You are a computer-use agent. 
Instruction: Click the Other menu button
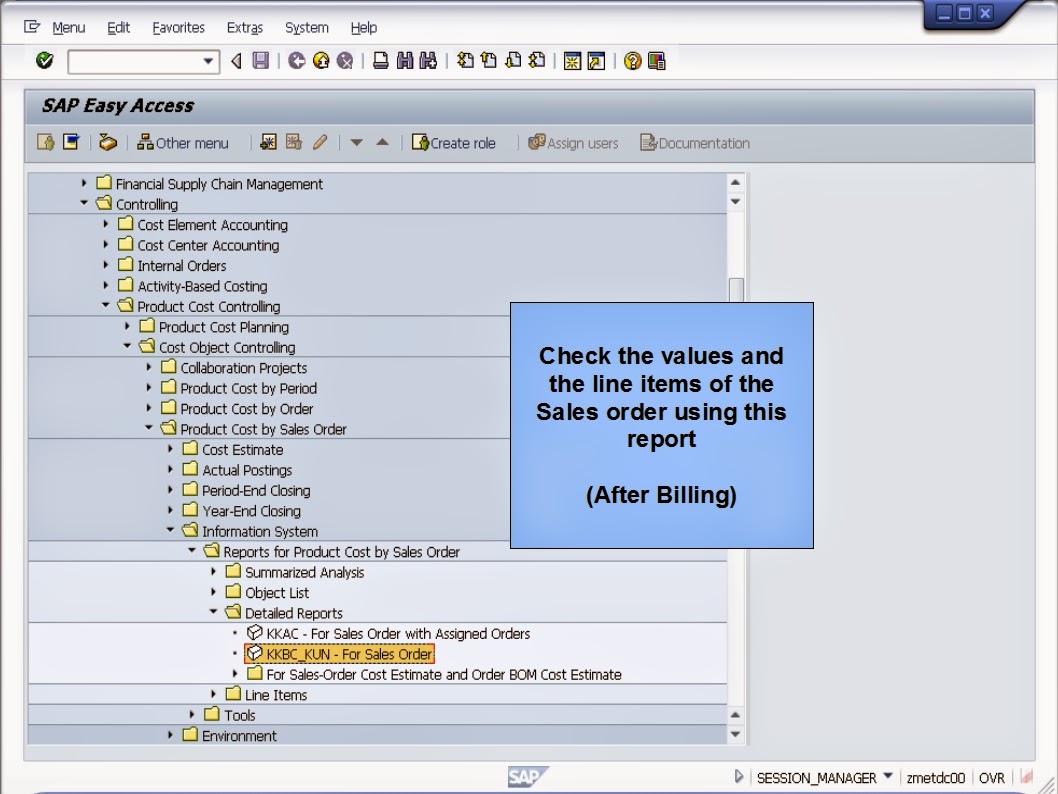point(183,142)
